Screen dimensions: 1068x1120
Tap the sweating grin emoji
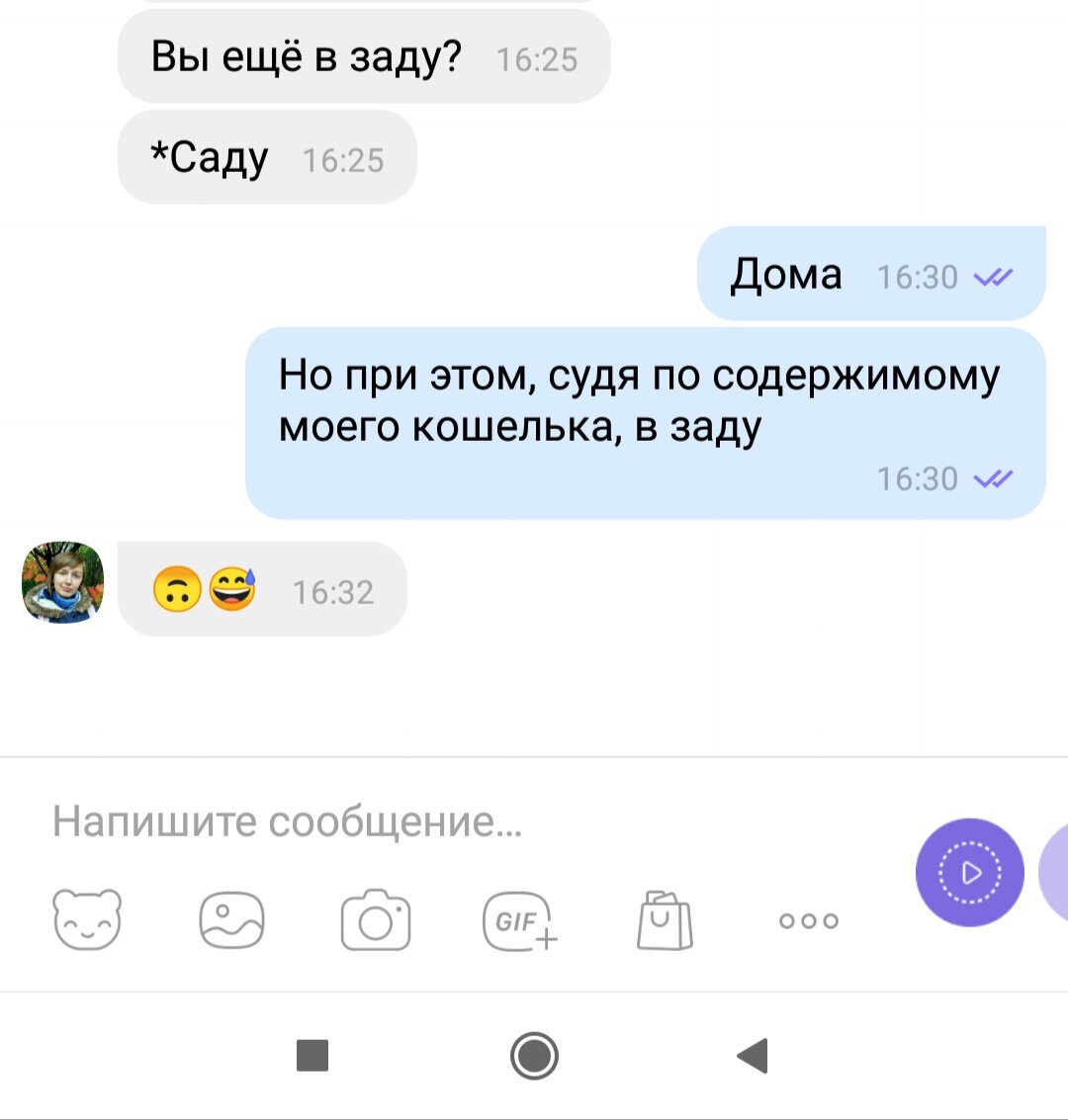[x=233, y=589]
